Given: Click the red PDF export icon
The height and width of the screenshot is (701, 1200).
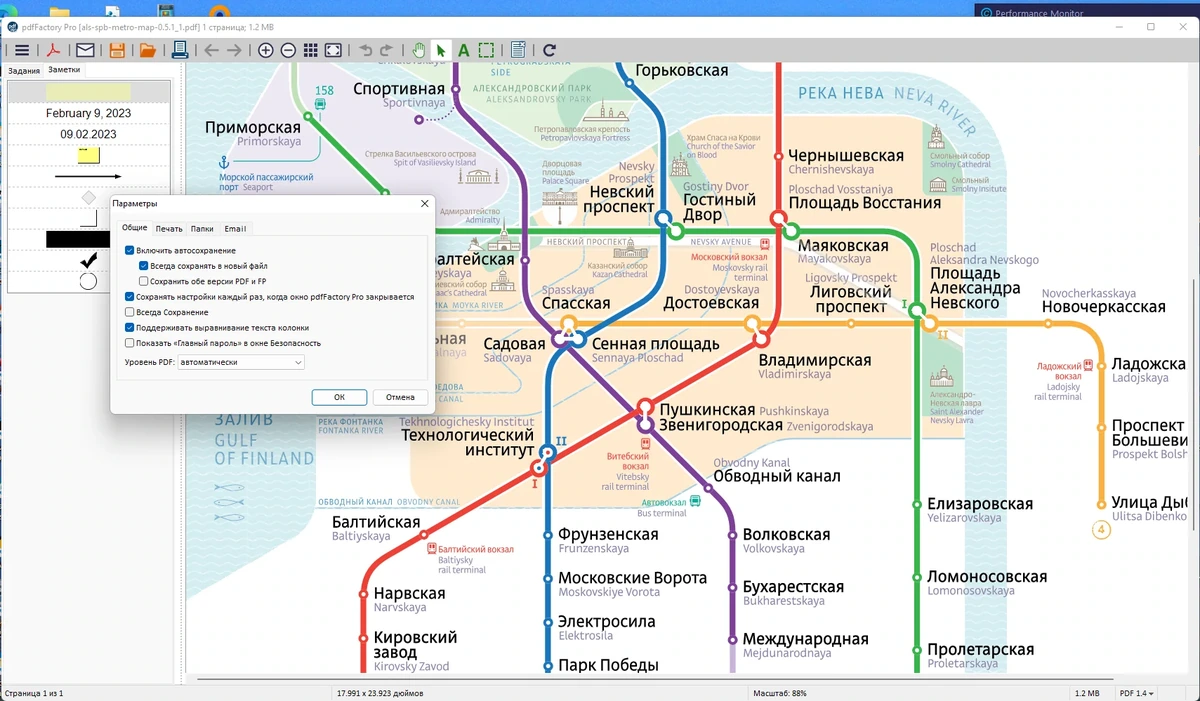Looking at the screenshot, I should (53, 50).
